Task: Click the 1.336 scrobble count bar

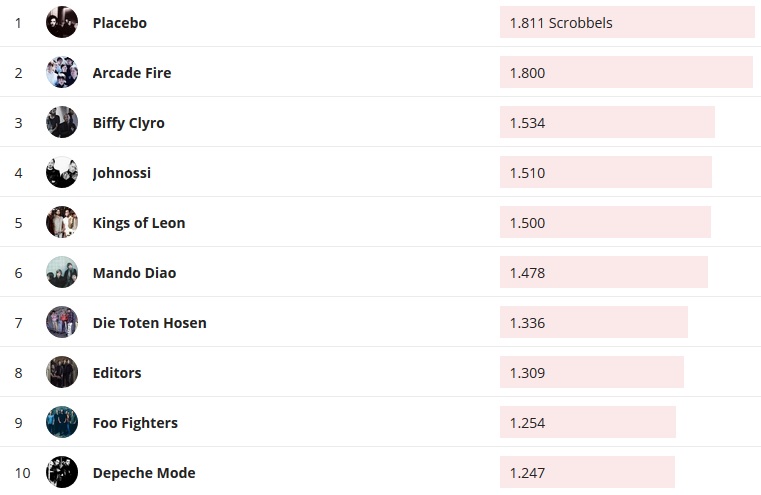Action: coord(593,322)
